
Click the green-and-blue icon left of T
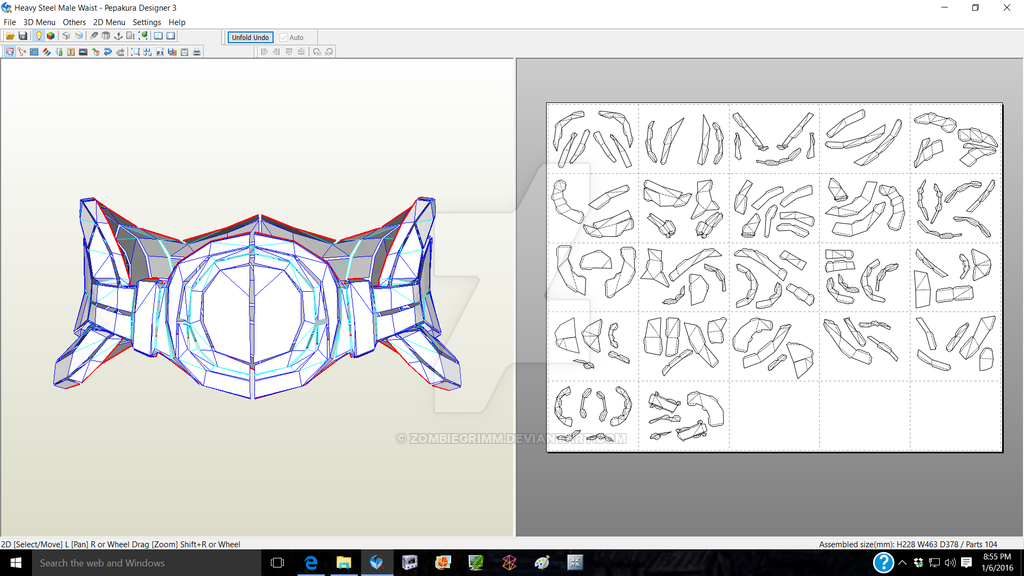tap(59, 52)
